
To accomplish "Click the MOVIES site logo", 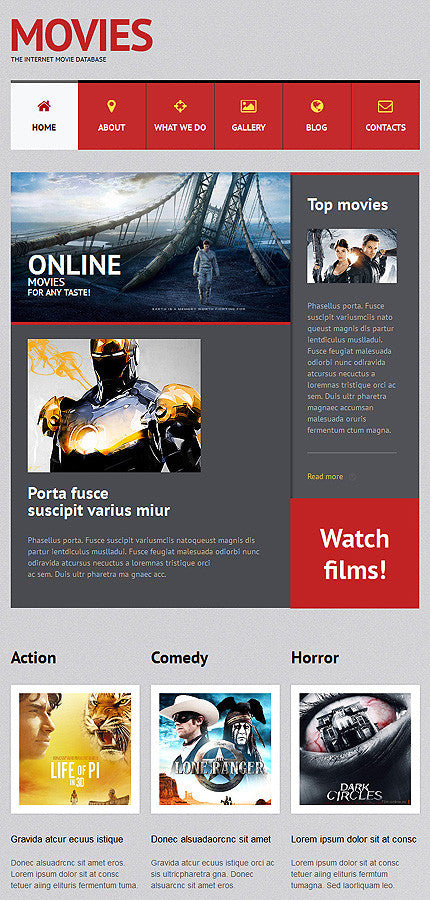I will tap(82, 35).
